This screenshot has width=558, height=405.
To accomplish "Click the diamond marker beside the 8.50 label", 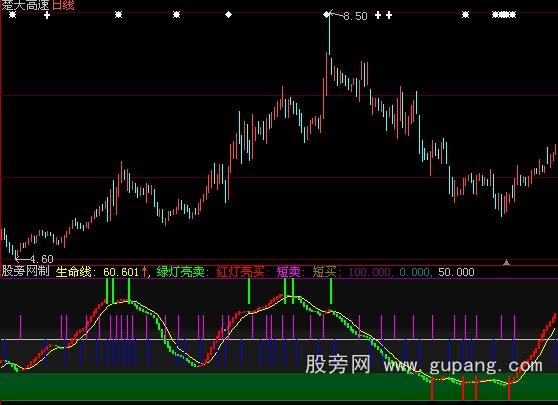I will 326,15.
